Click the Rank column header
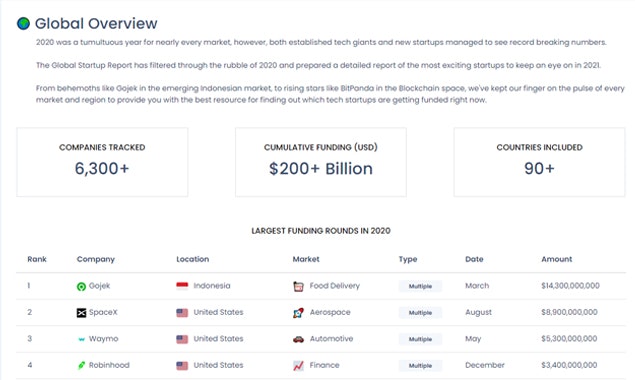 click(37, 259)
